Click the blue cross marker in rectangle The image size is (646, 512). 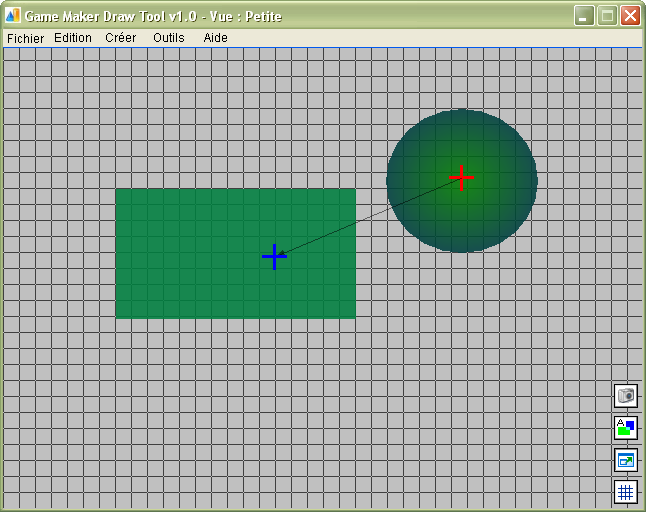[274, 257]
